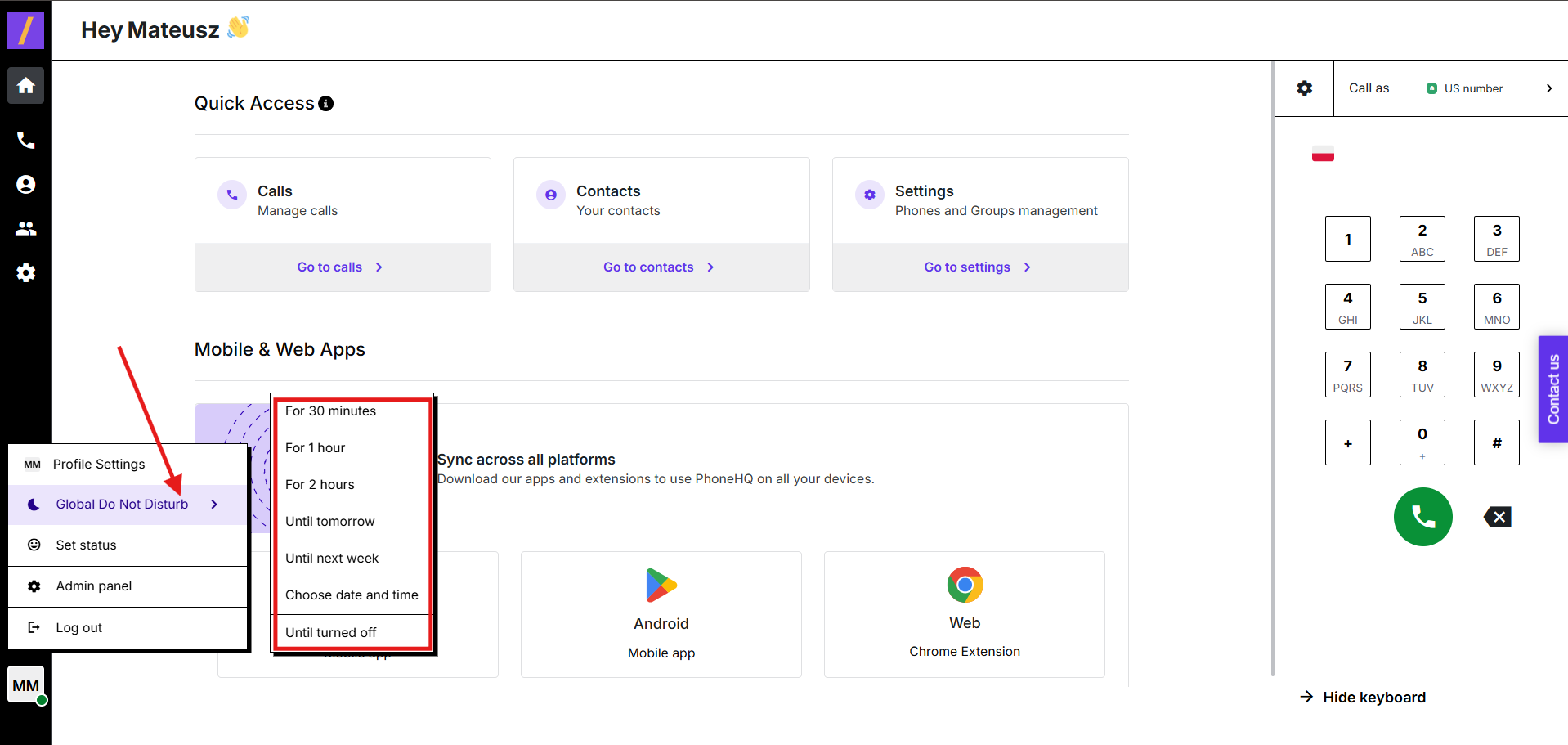This screenshot has width=1568, height=745.
Task: Click the PhoneHQ logo in sidebar
Action: coord(25,31)
